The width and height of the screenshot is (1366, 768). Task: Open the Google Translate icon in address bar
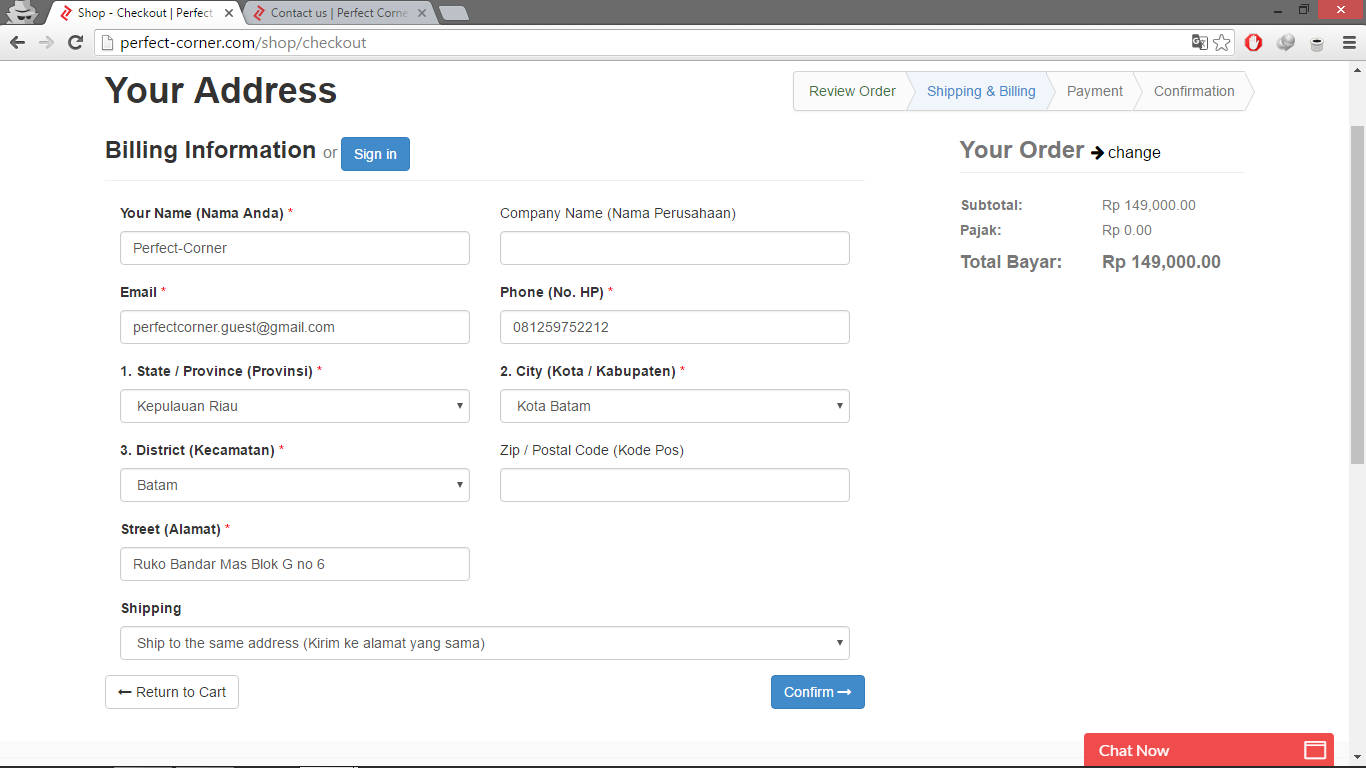click(x=1200, y=42)
